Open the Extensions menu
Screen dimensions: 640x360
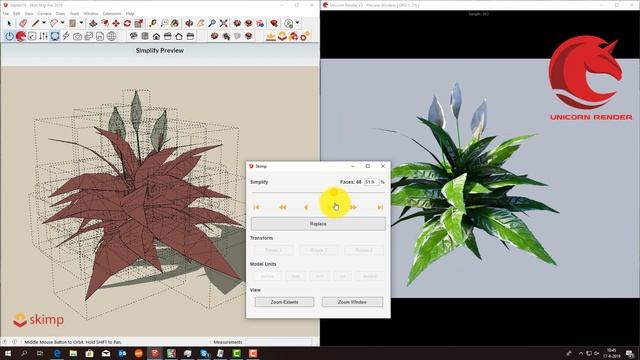coord(111,13)
